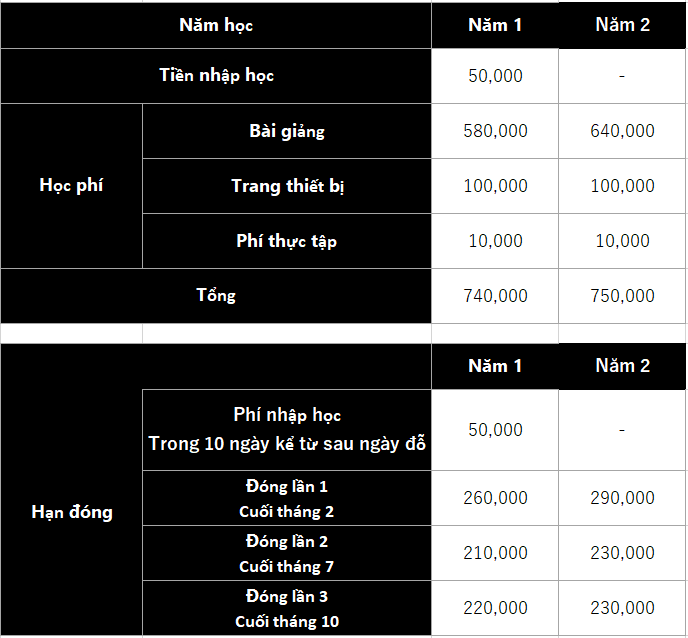This screenshot has height=638, width=688.
Task: Click the 220,000 third payment value
Action: click(495, 608)
